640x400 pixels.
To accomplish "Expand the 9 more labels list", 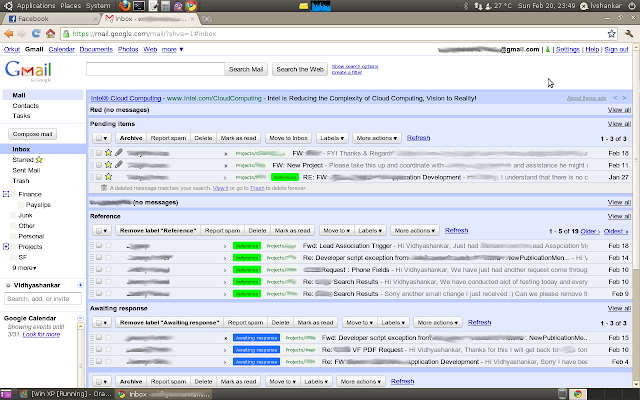I will click(x=24, y=268).
